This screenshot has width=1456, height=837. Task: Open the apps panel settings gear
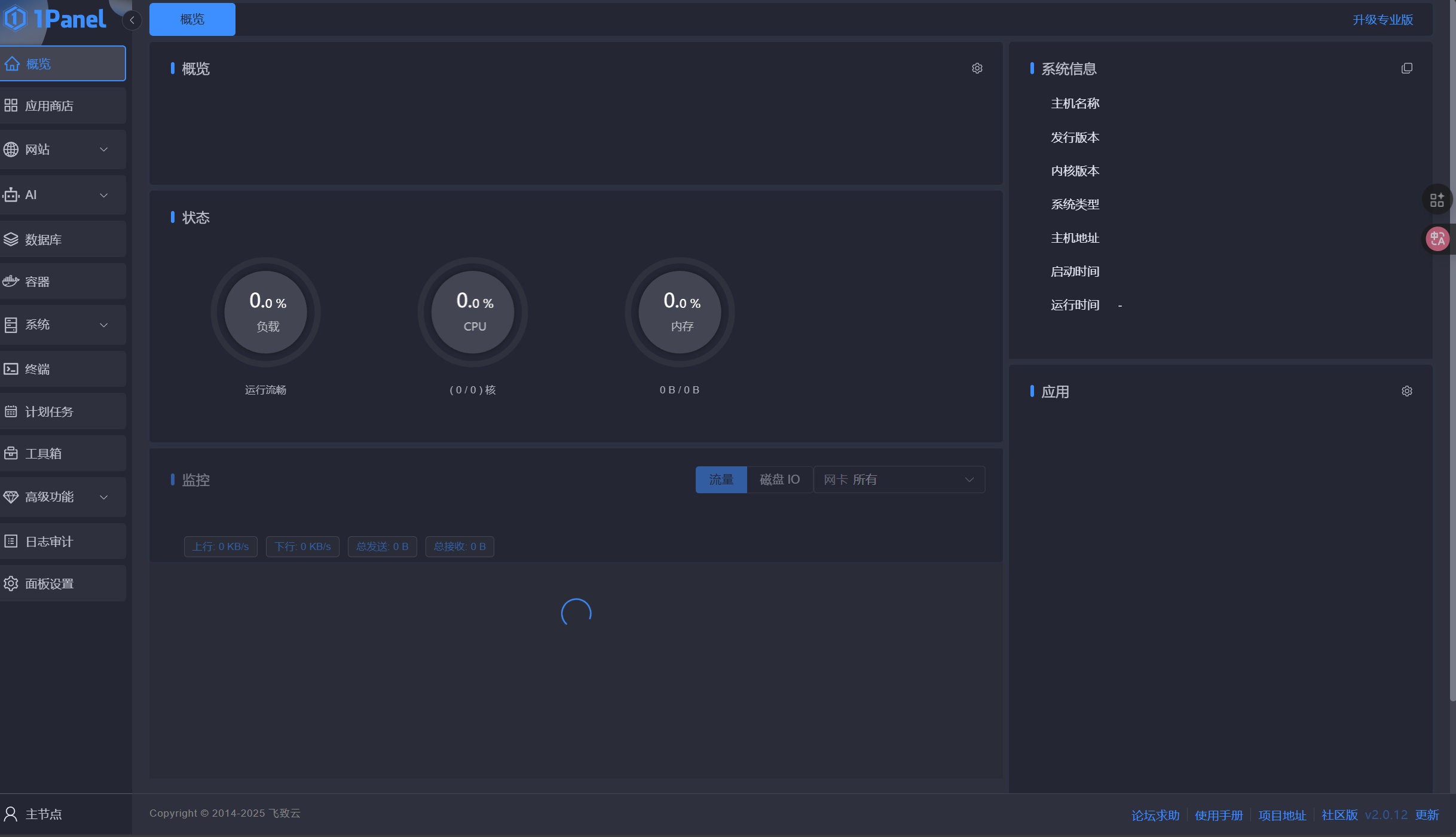point(1406,391)
